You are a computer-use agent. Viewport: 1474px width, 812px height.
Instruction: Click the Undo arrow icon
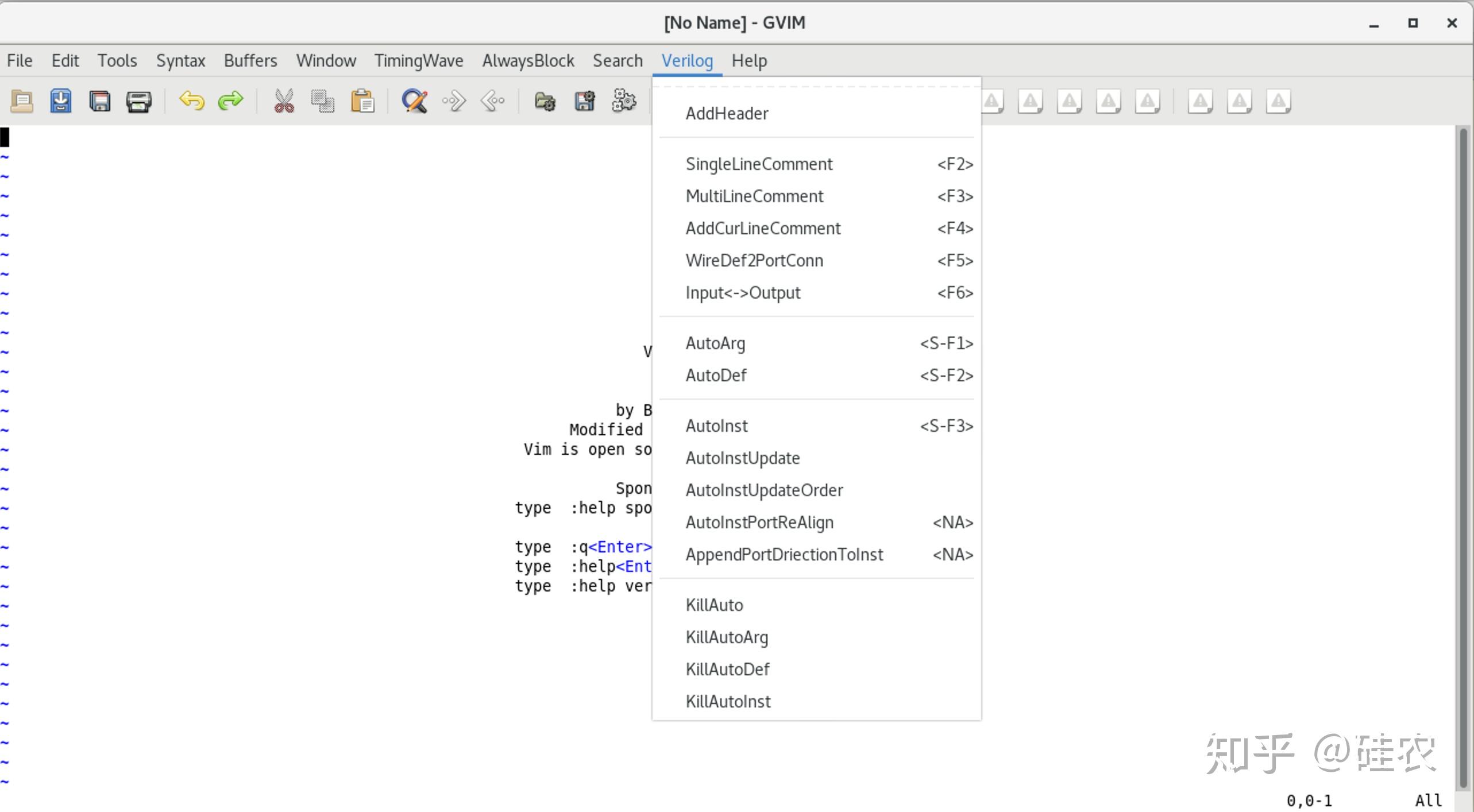[x=191, y=102]
